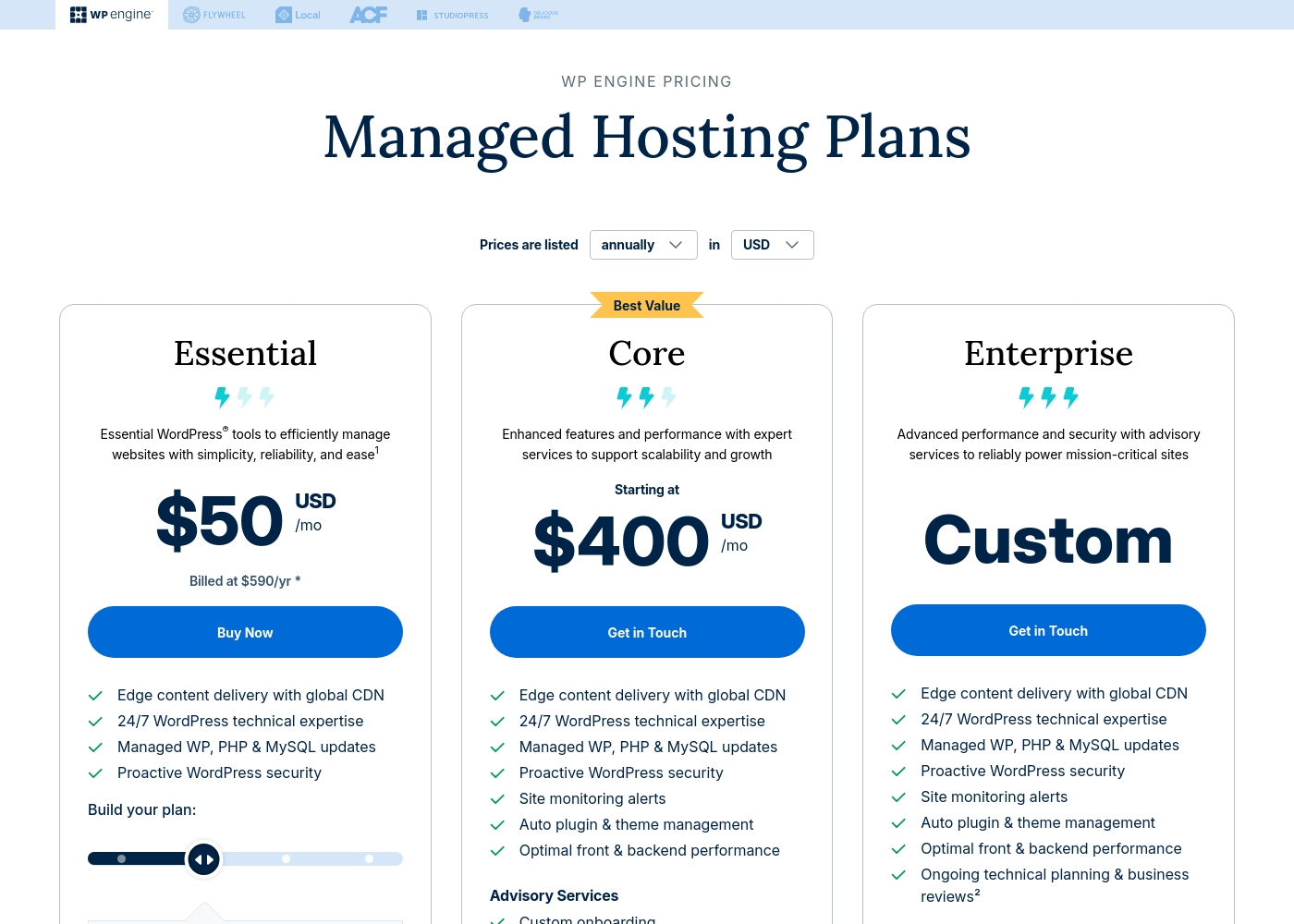The image size is (1294, 924).
Task: Click the Core plan heading
Action: tap(647, 353)
